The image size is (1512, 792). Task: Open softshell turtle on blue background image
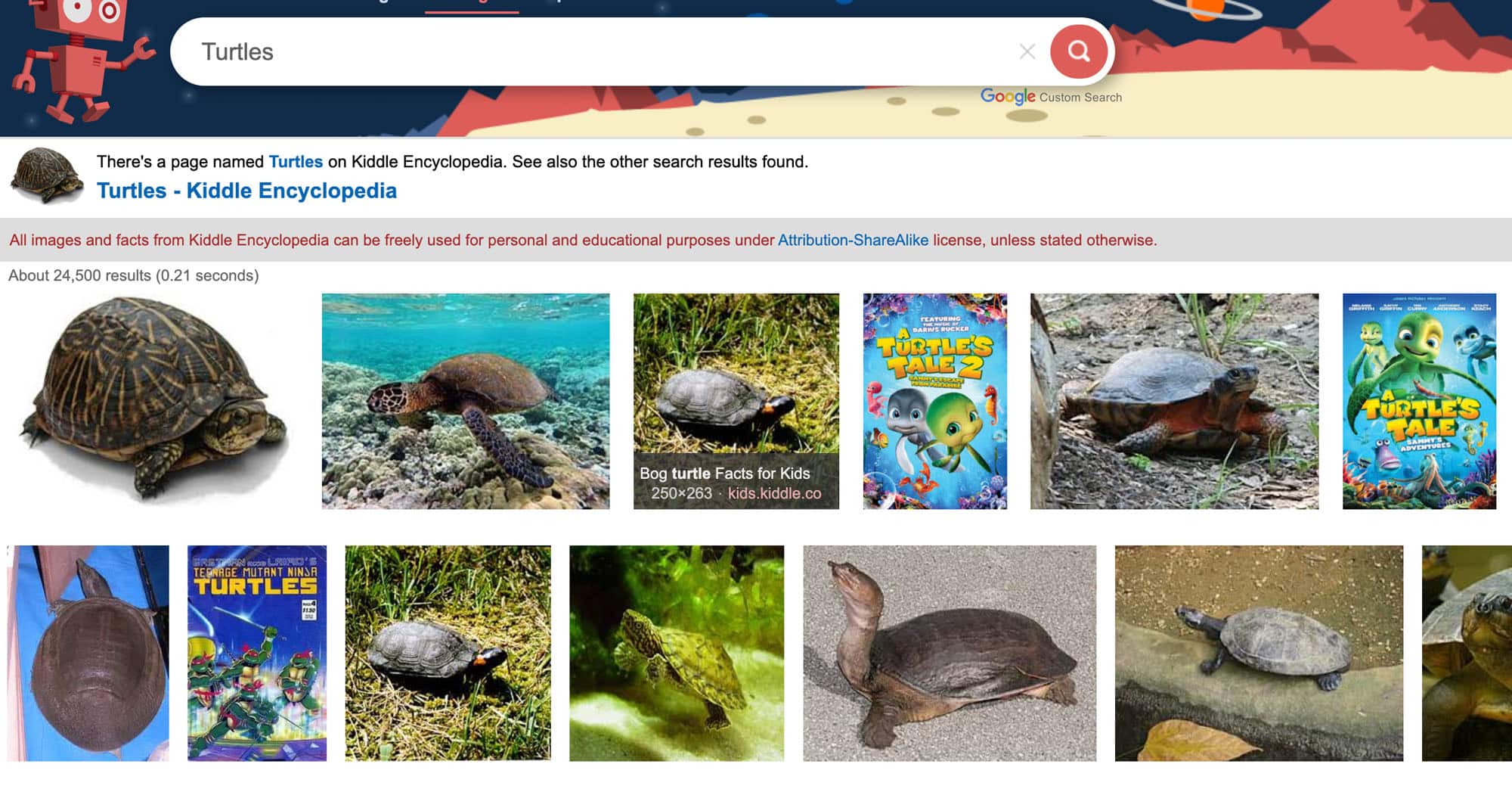click(88, 653)
